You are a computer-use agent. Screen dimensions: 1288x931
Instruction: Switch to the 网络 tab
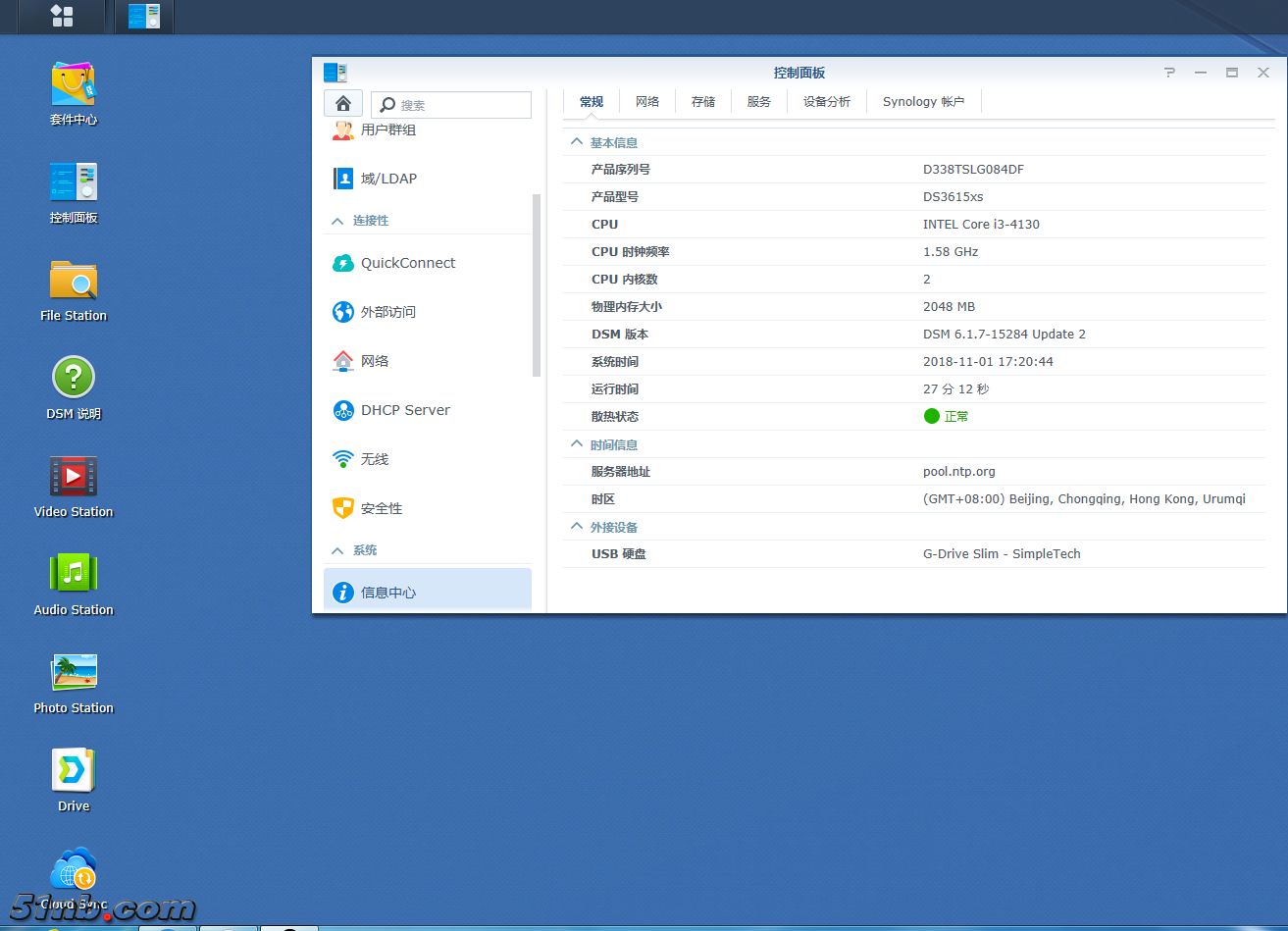[647, 102]
